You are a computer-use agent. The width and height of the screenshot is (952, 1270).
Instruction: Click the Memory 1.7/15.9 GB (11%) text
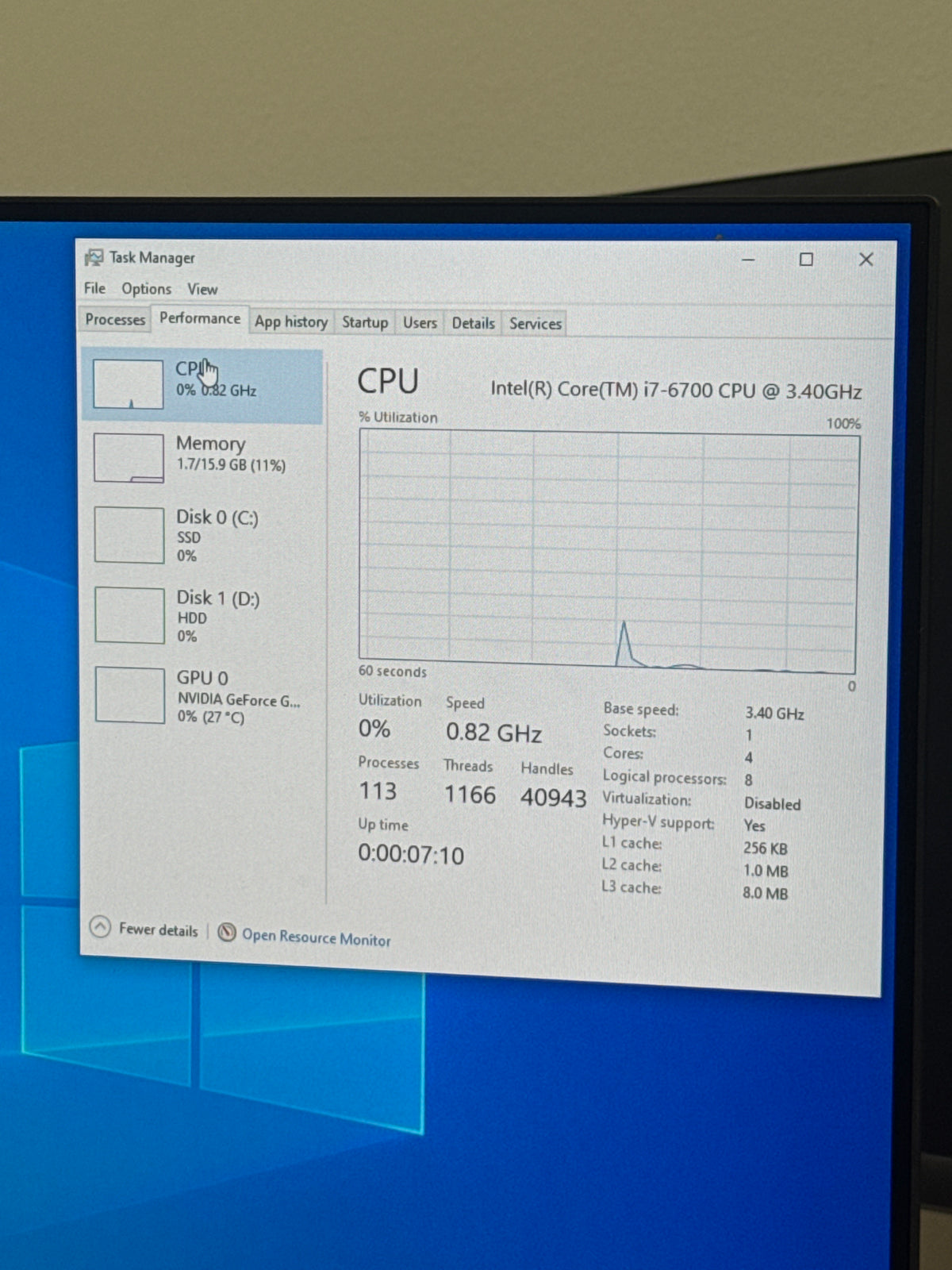231,465
